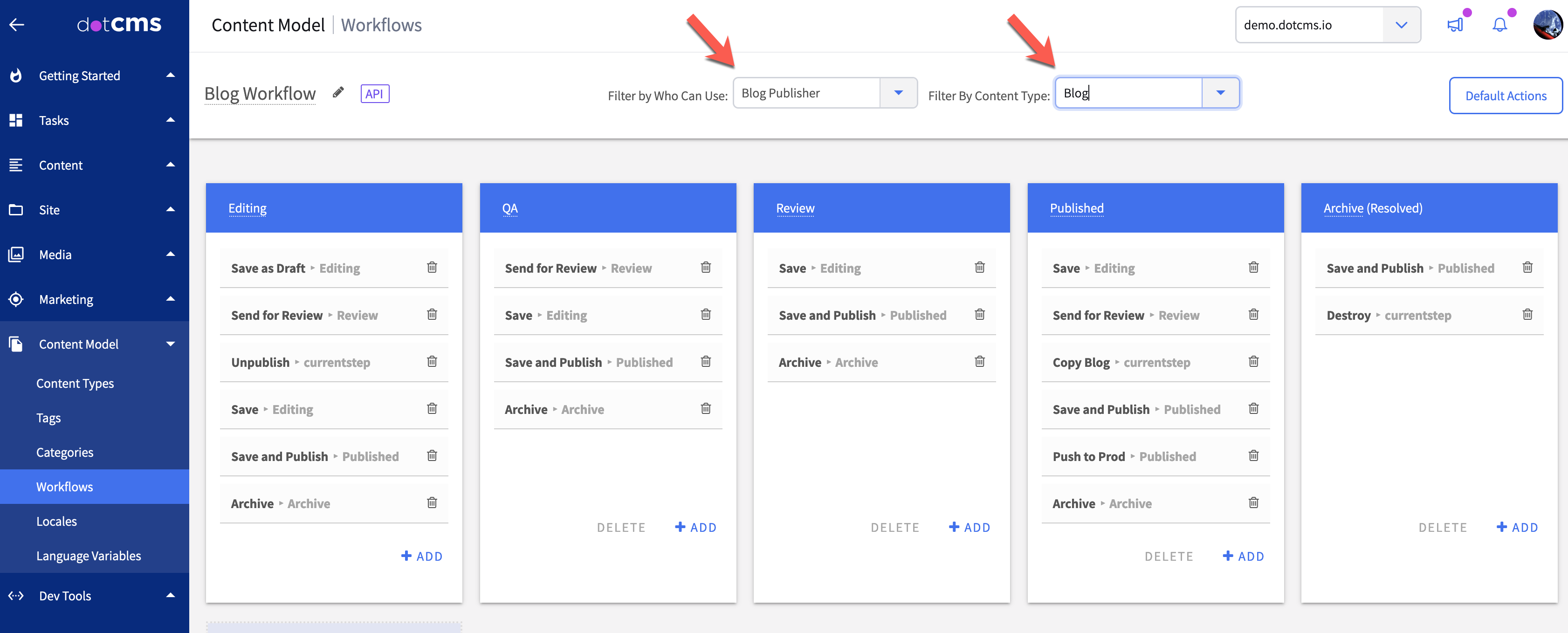Open the Filter By Content Type dropdown arrow
This screenshot has width=1568, height=633.
(1220, 93)
